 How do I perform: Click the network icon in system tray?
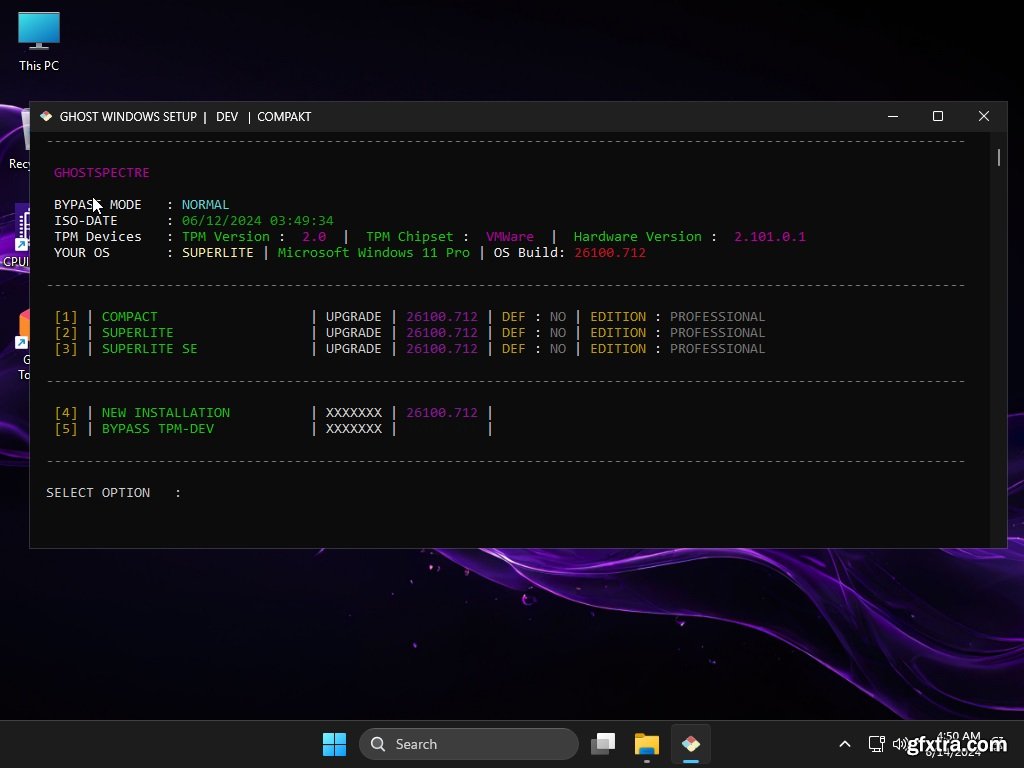tap(876, 744)
